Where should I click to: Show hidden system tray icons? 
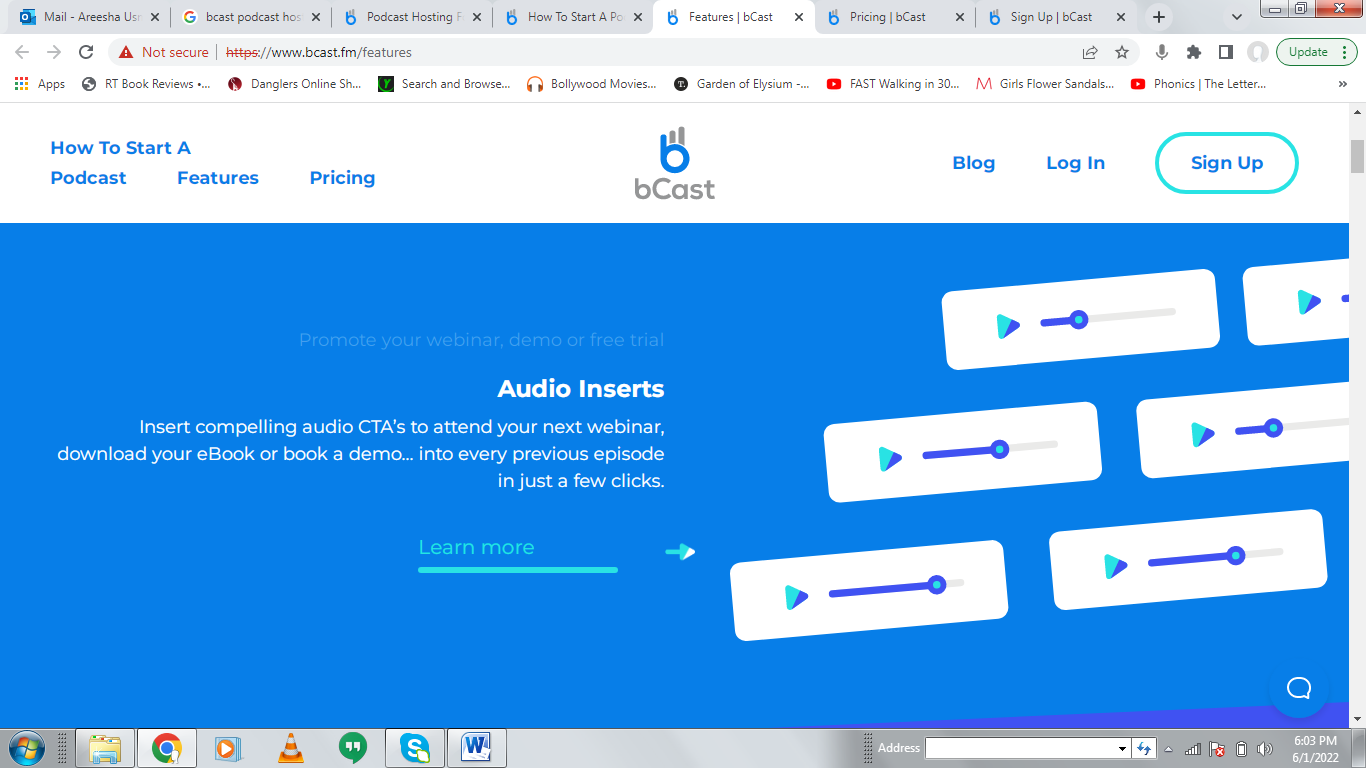(1168, 748)
